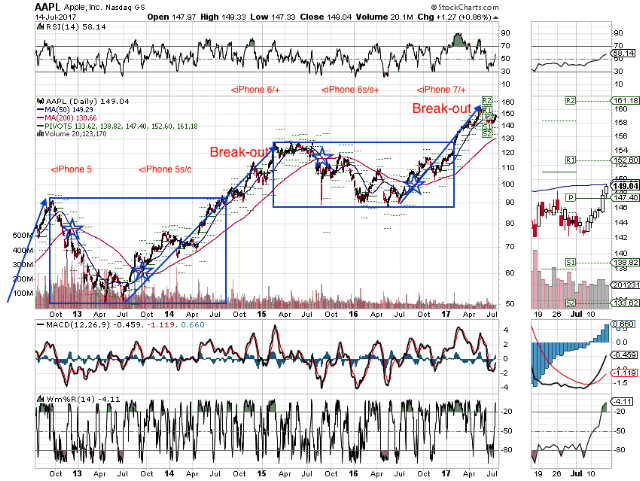
Task: Click the green up-triangle beside Chg
Action: pyautogui.click(x=496, y=18)
